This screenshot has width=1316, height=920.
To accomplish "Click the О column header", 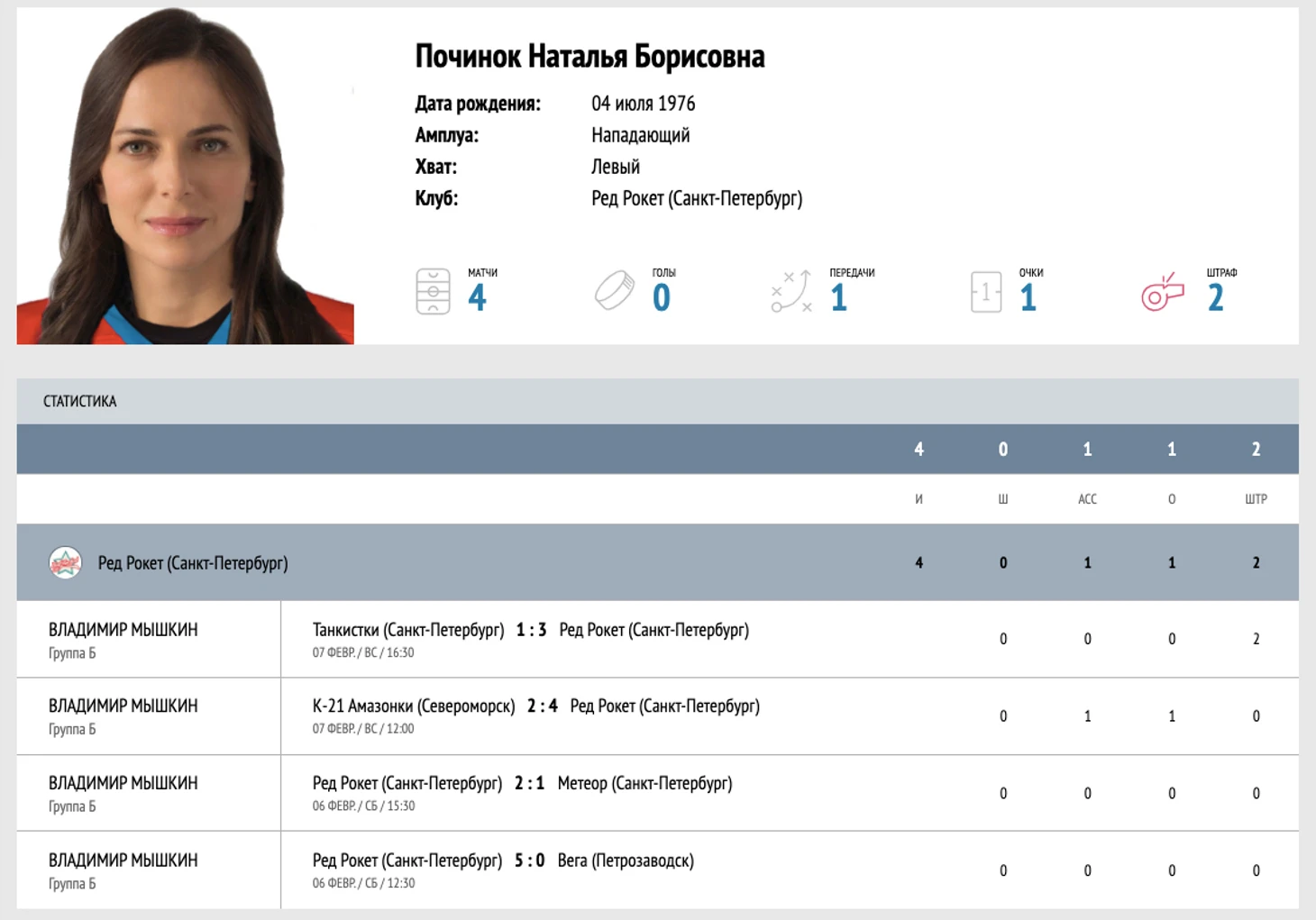I will (1172, 499).
